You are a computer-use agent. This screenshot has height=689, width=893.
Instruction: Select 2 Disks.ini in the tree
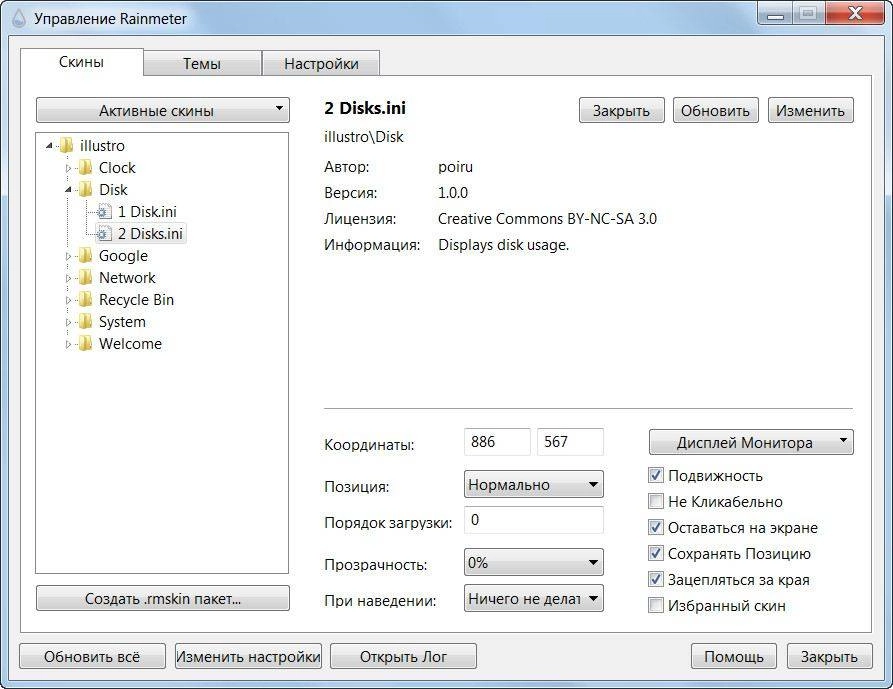[150, 234]
